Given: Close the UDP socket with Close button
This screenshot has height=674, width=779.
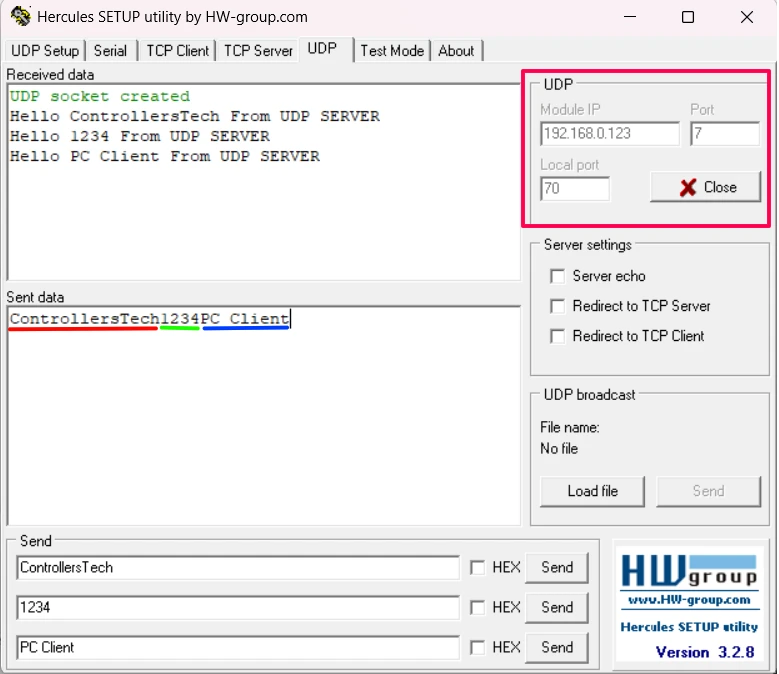Looking at the screenshot, I should (x=705, y=187).
